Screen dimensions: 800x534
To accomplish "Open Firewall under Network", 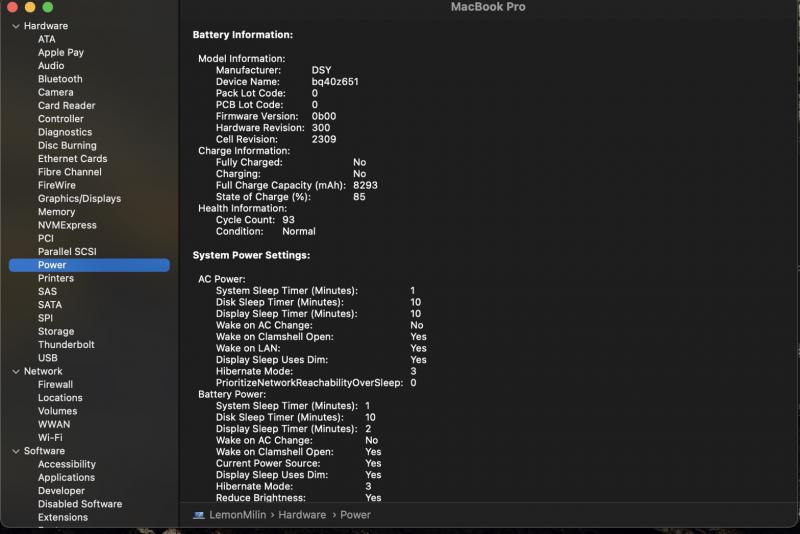I will coord(55,385).
